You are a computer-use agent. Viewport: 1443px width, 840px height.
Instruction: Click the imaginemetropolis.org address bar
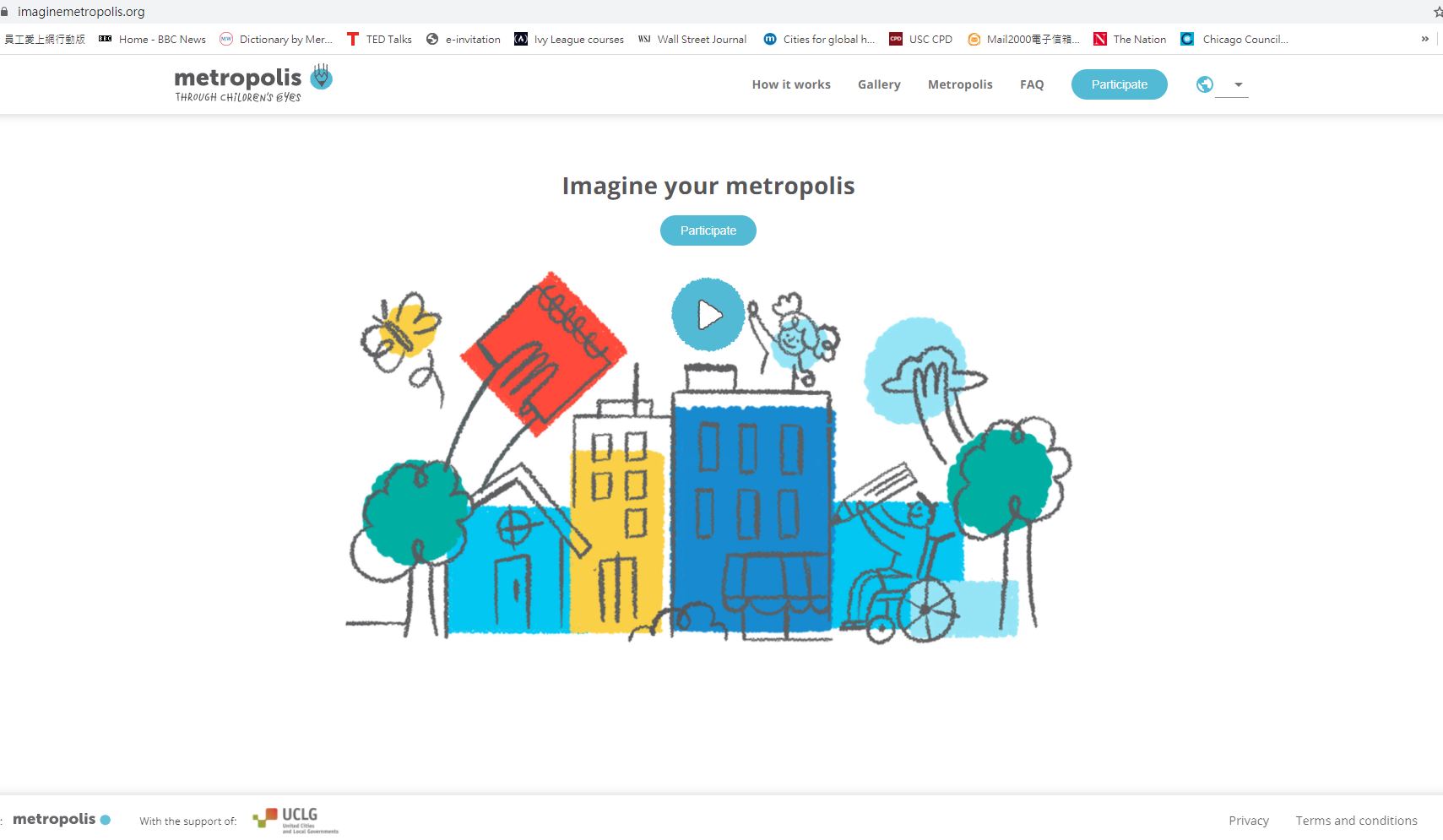pos(81,12)
